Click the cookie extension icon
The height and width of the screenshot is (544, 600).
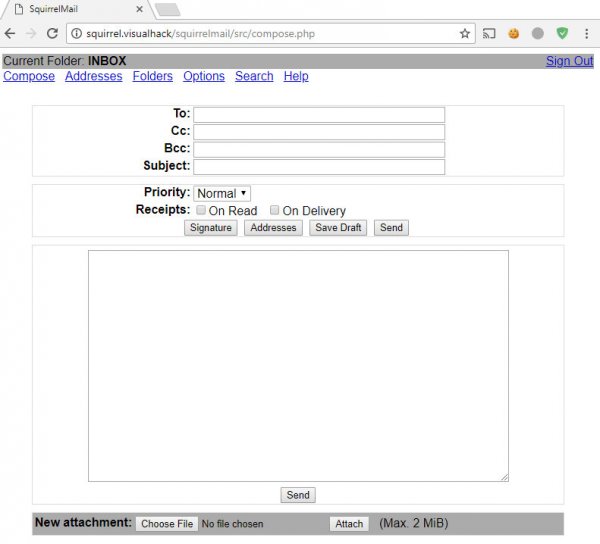514,33
